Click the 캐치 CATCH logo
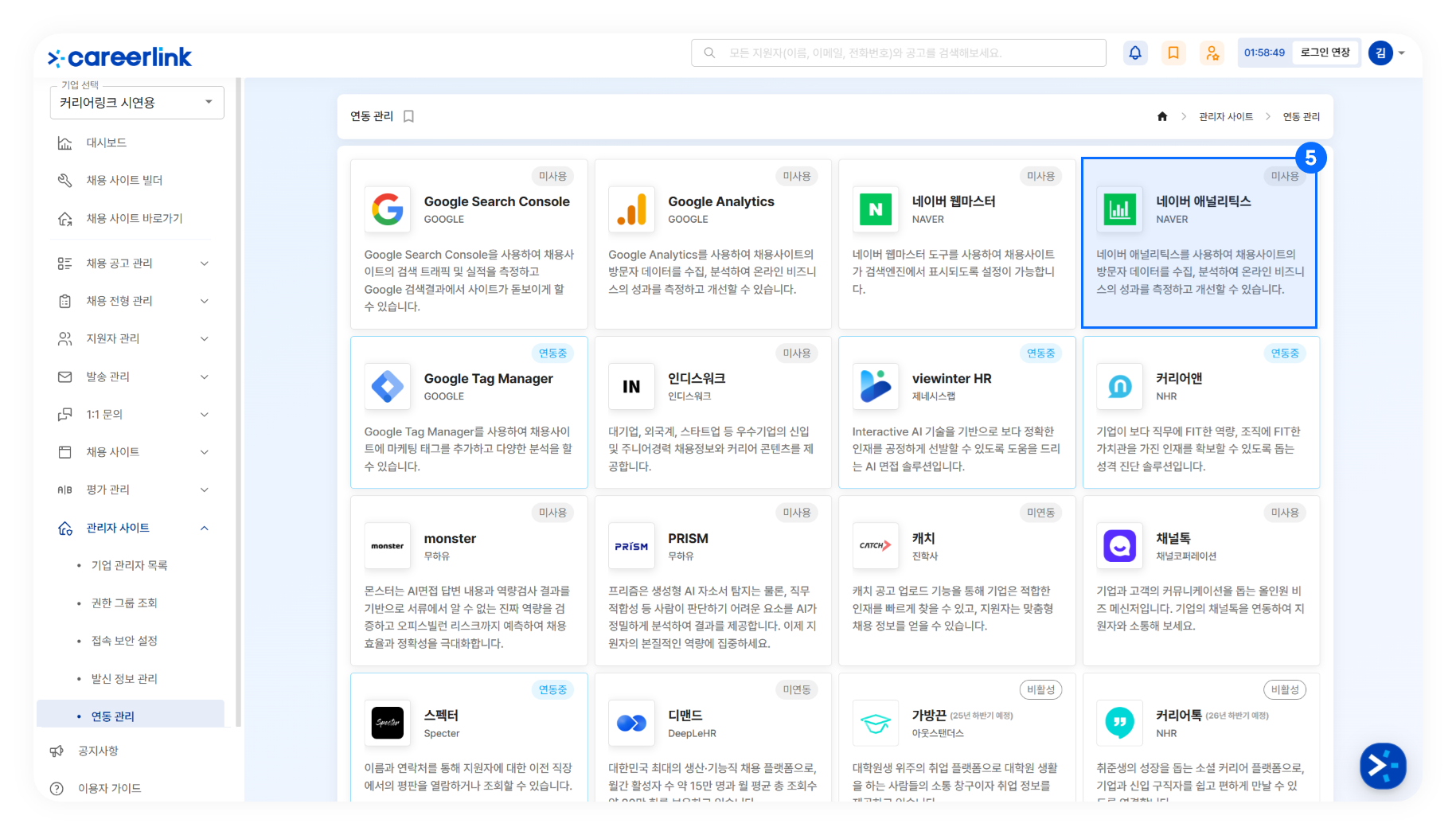1456x835 pixels. click(876, 546)
